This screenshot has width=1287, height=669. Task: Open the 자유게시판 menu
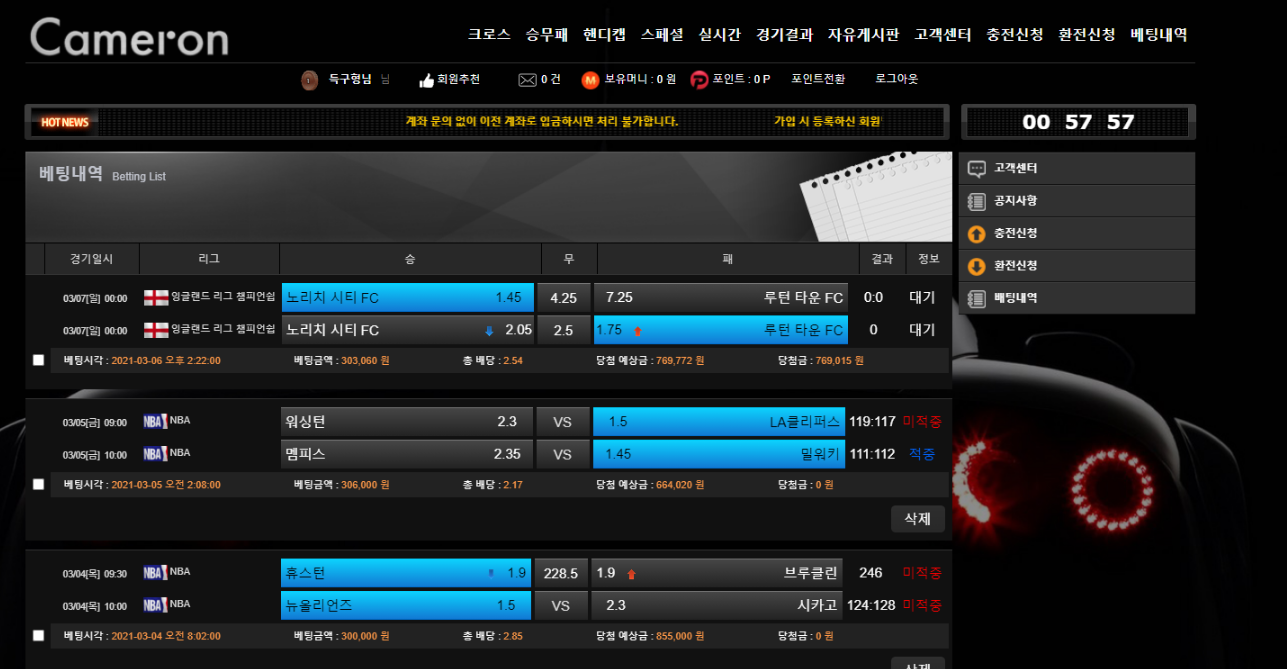click(863, 34)
